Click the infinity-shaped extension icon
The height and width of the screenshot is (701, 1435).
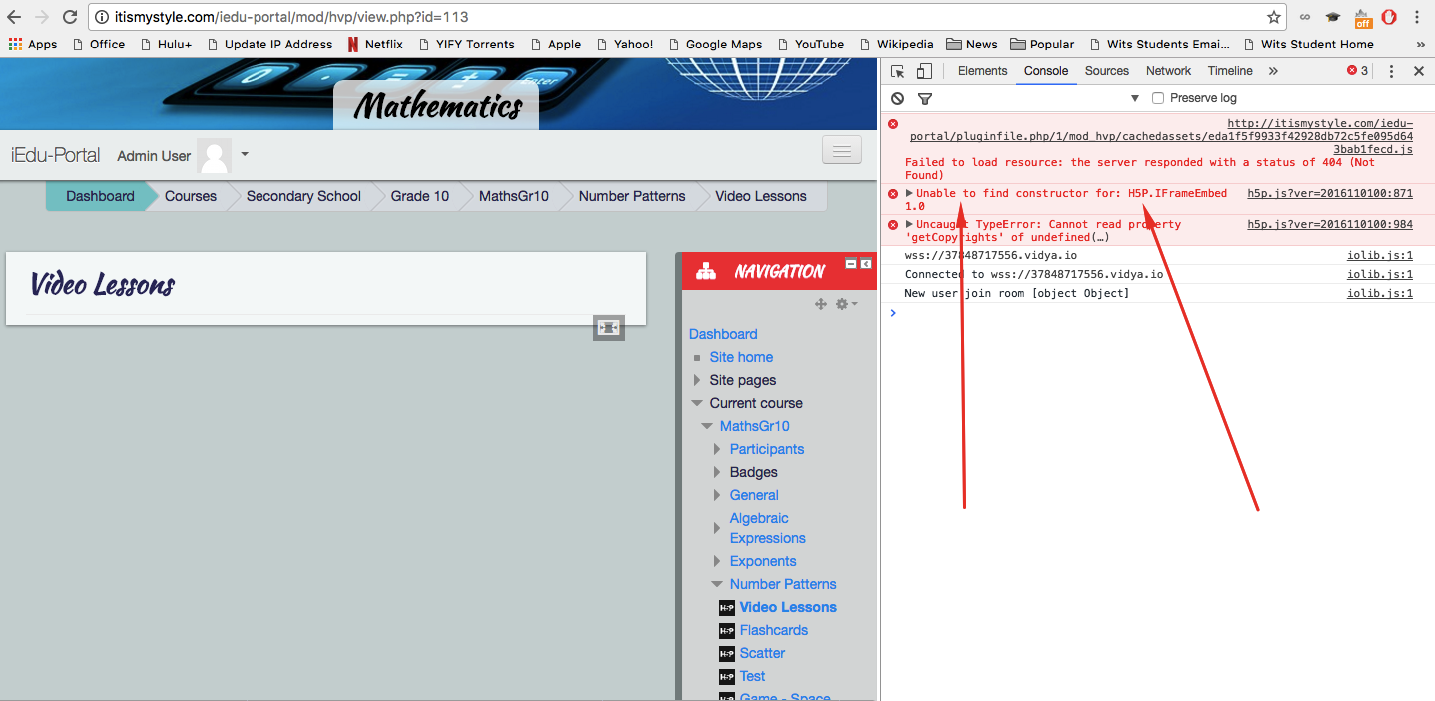(x=1305, y=17)
